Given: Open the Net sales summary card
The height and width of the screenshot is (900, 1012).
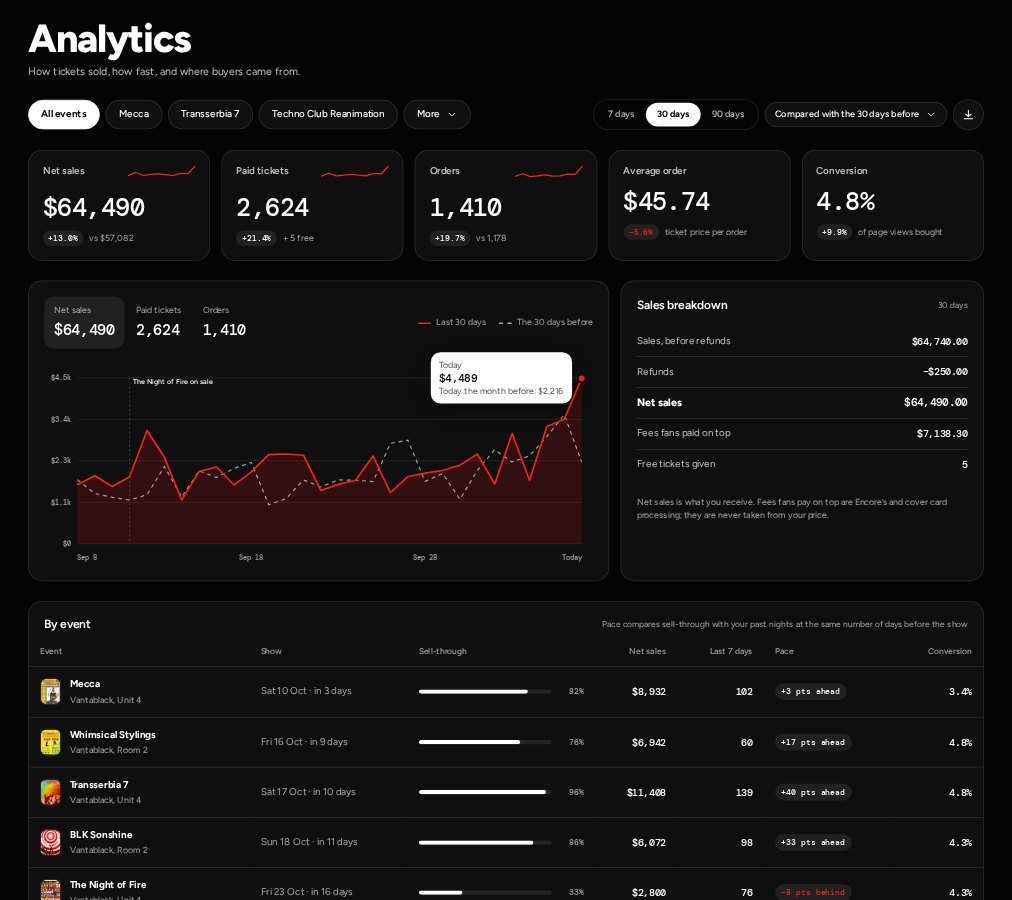Looking at the screenshot, I should 119,205.
